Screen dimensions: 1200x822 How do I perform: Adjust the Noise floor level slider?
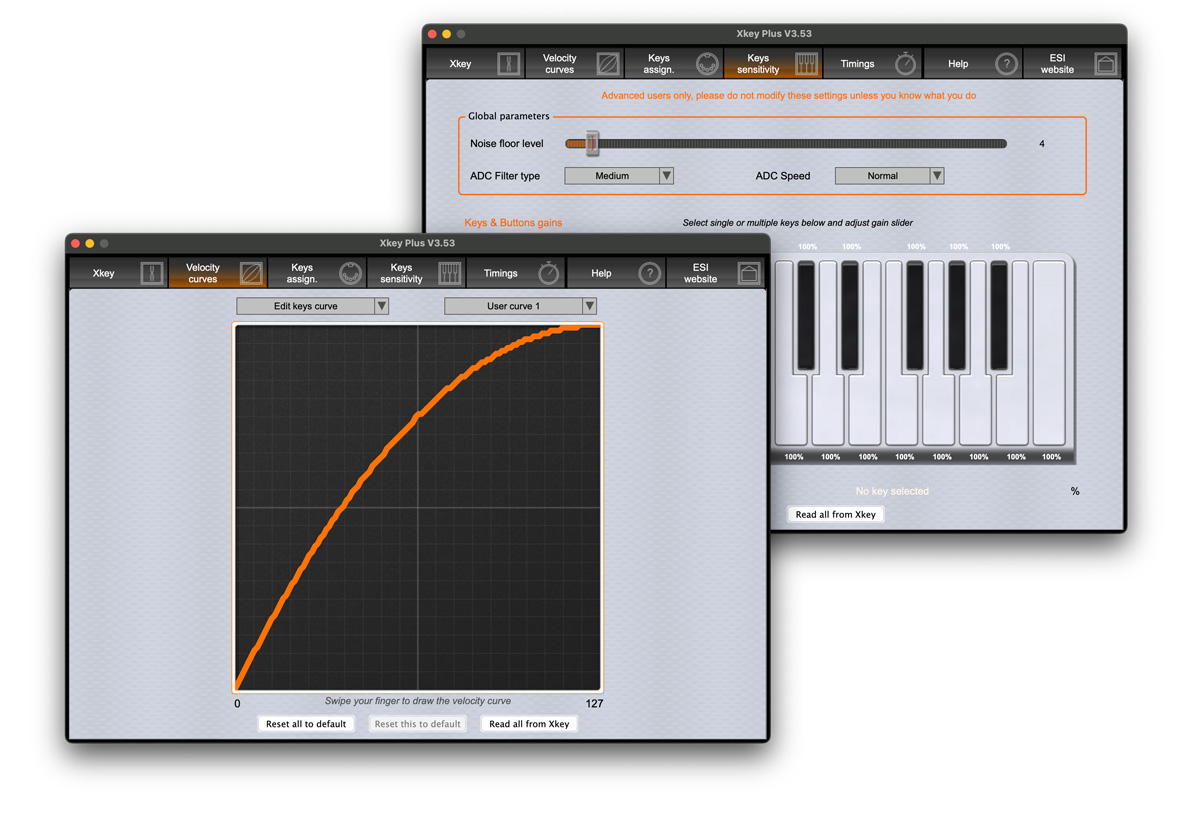[592, 144]
